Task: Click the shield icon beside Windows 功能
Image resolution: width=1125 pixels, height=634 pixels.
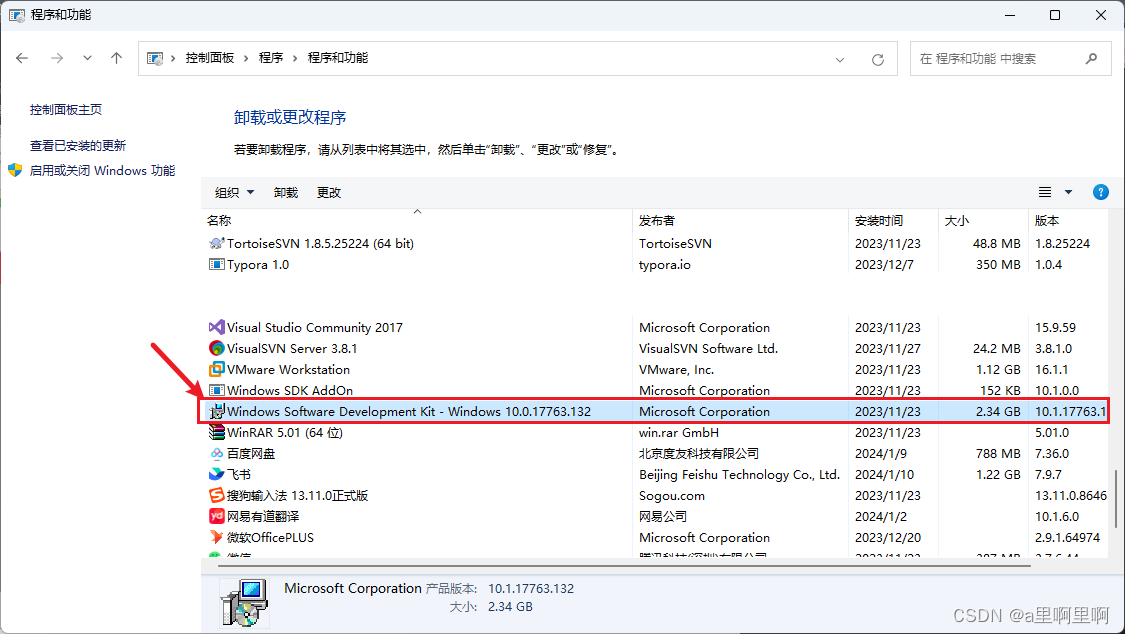Action: pyautogui.click(x=15, y=171)
